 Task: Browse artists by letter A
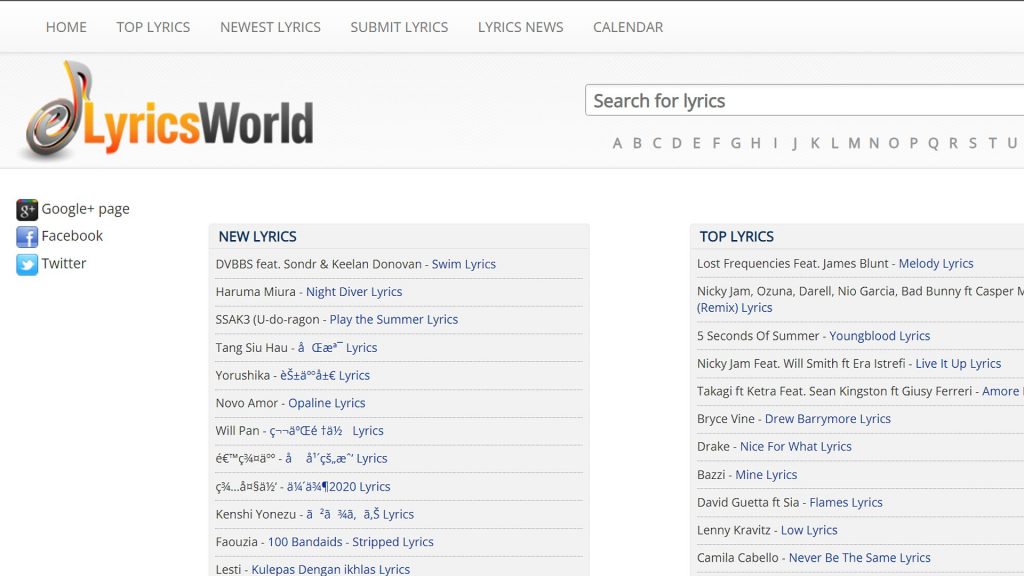click(x=617, y=143)
